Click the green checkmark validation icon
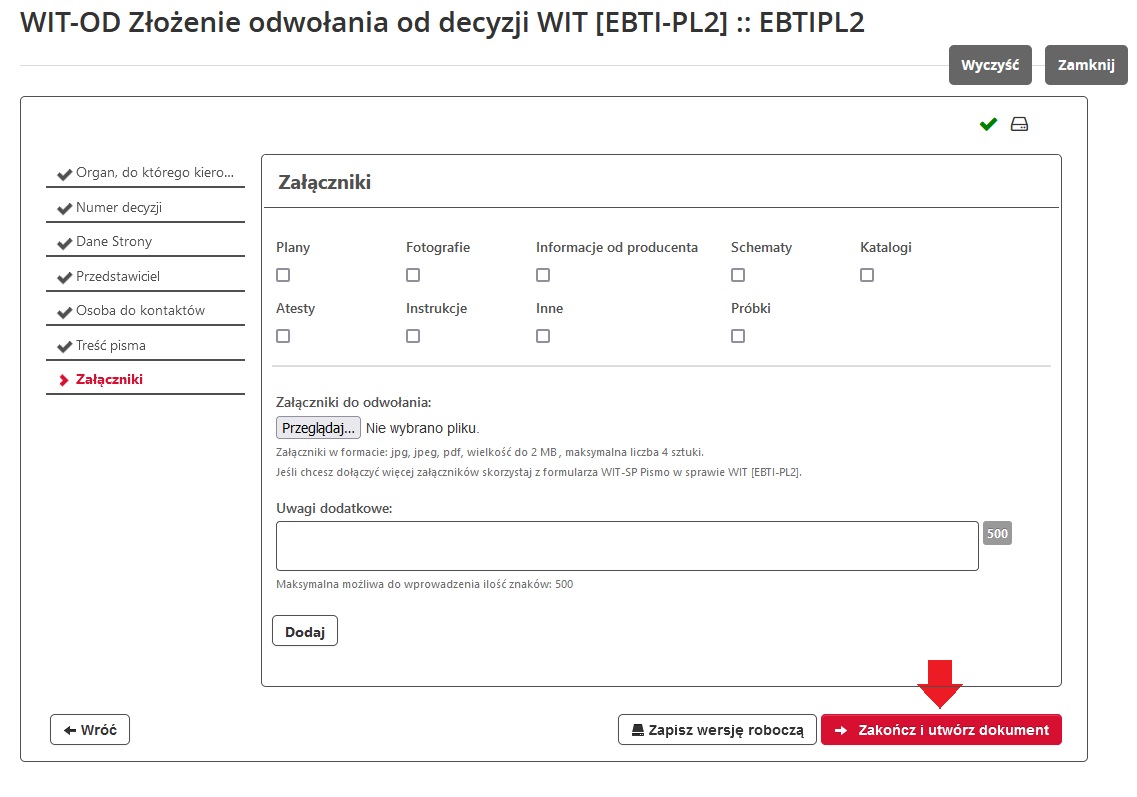The height and width of the screenshot is (797, 1137). [987, 123]
